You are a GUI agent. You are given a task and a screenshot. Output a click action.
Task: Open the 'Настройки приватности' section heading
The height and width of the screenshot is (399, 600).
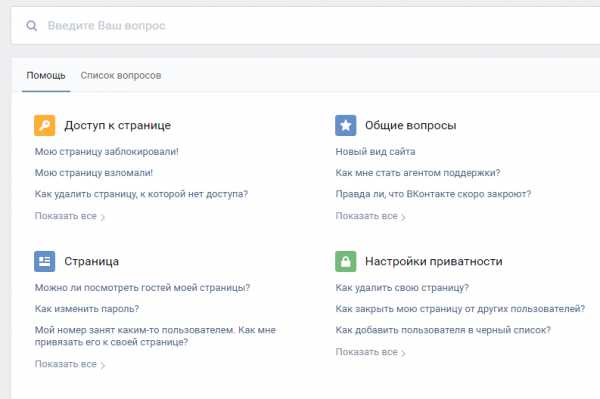coord(434,261)
